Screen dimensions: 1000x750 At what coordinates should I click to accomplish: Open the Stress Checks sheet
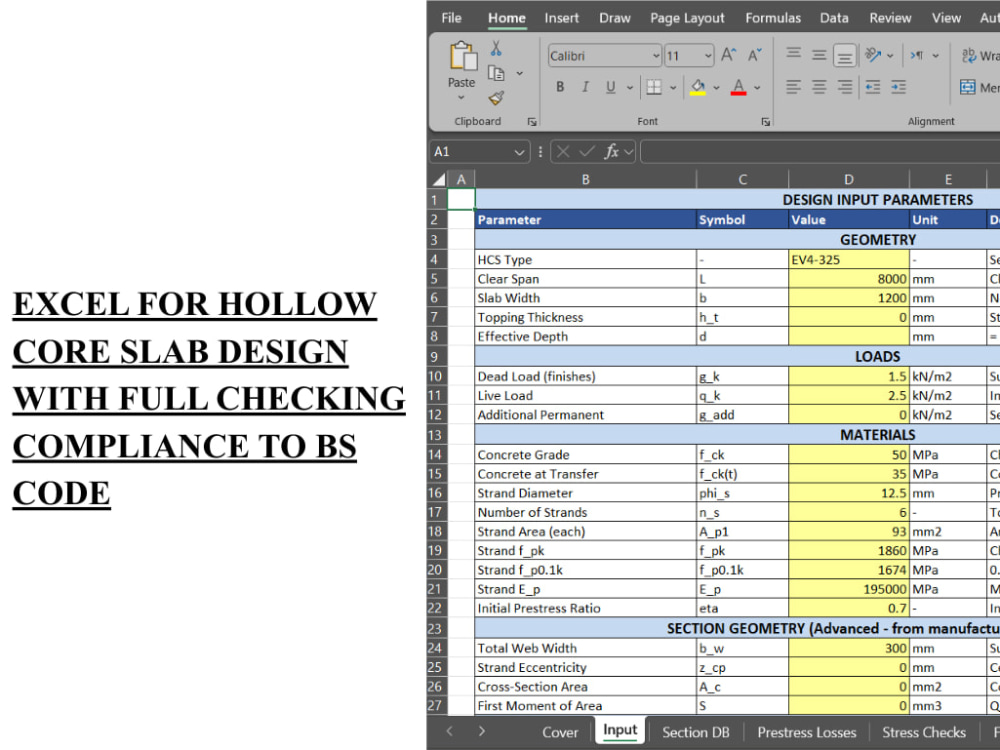923,732
